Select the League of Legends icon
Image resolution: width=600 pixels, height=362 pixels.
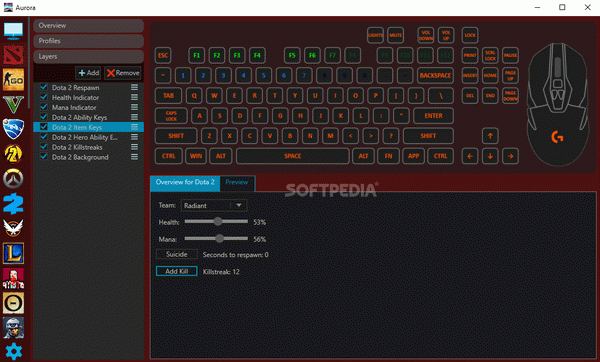pos(13,253)
